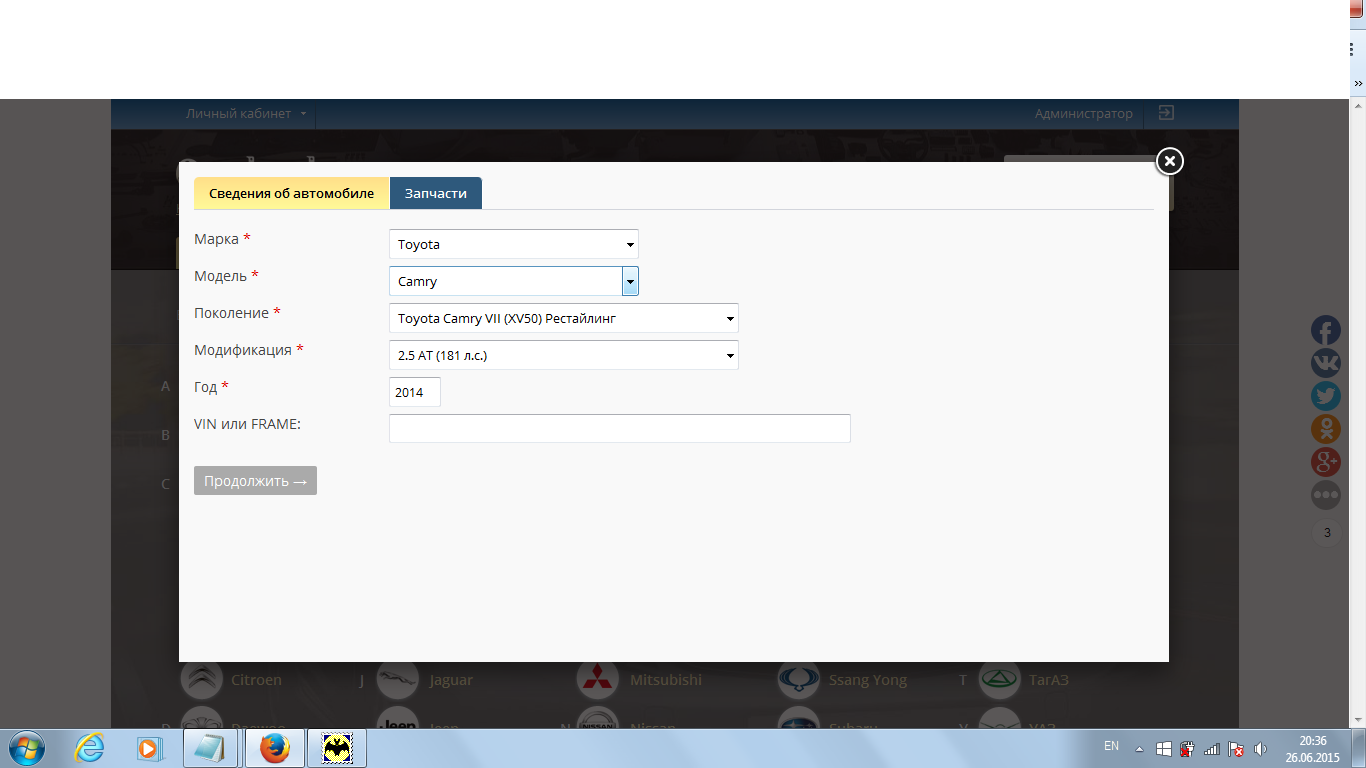
Task: Expand the Модификация dropdown showing 2.5 AT
Action: click(x=563, y=355)
